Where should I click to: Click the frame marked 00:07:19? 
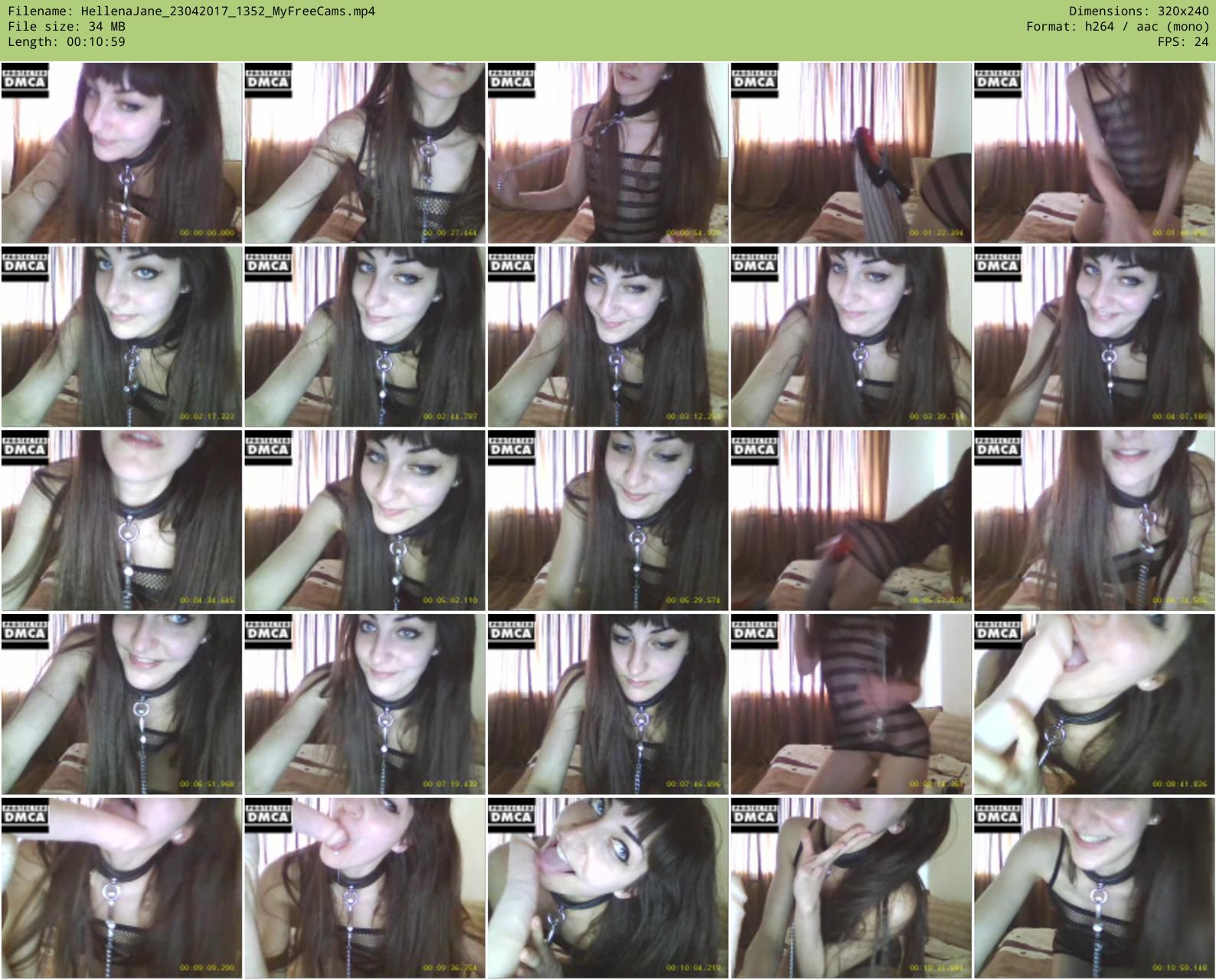pyautogui.click(x=364, y=704)
